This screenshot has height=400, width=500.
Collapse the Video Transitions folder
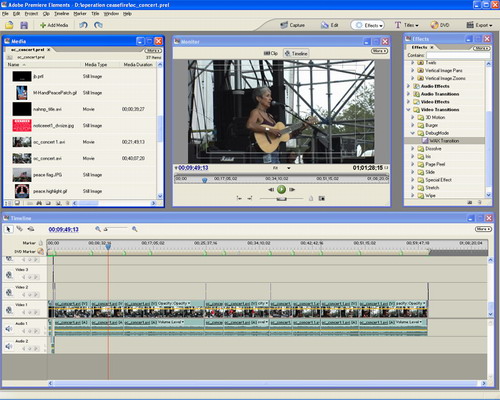409,109
